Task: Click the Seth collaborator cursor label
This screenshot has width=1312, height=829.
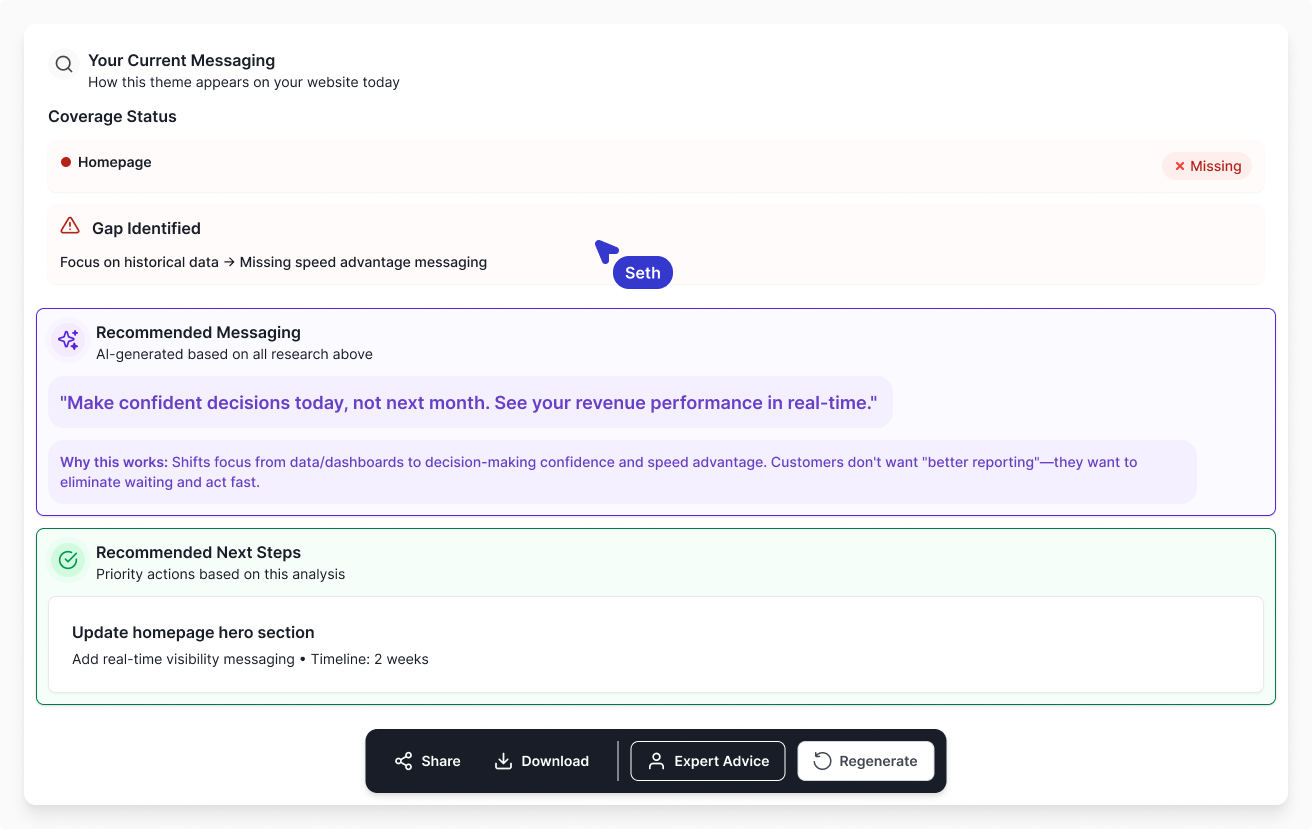Action: [643, 273]
